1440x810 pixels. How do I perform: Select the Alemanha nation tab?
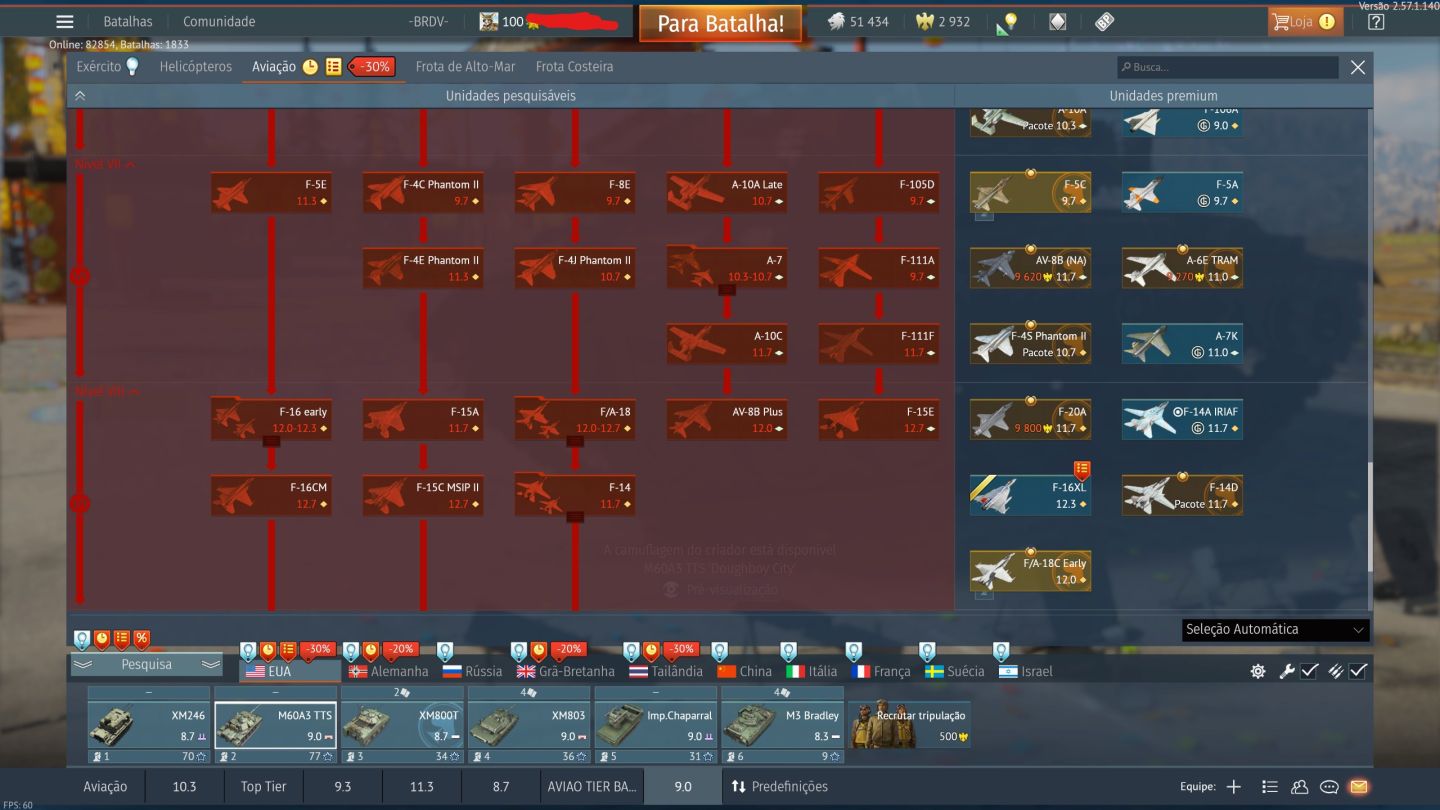[388, 672]
